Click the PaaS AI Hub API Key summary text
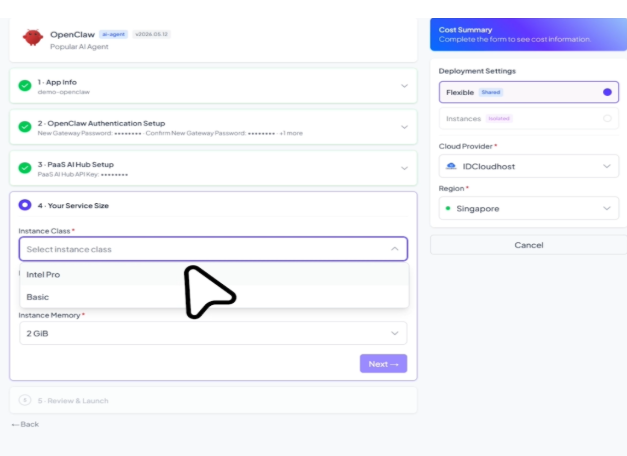 pyautogui.click(x=83, y=174)
